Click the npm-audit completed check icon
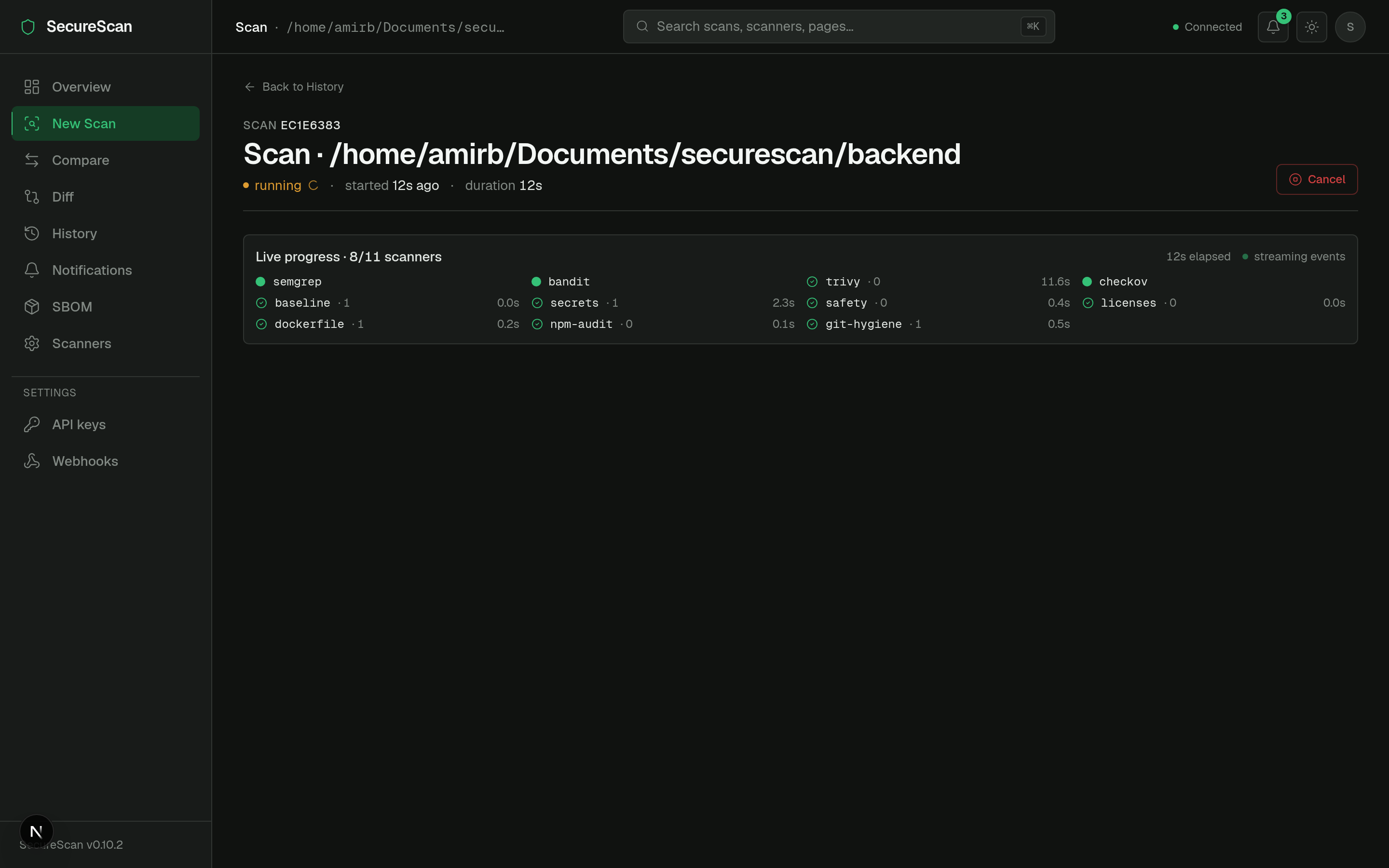This screenshot has height=868, width=1389. pyautogui.click(x=537, y=325)
